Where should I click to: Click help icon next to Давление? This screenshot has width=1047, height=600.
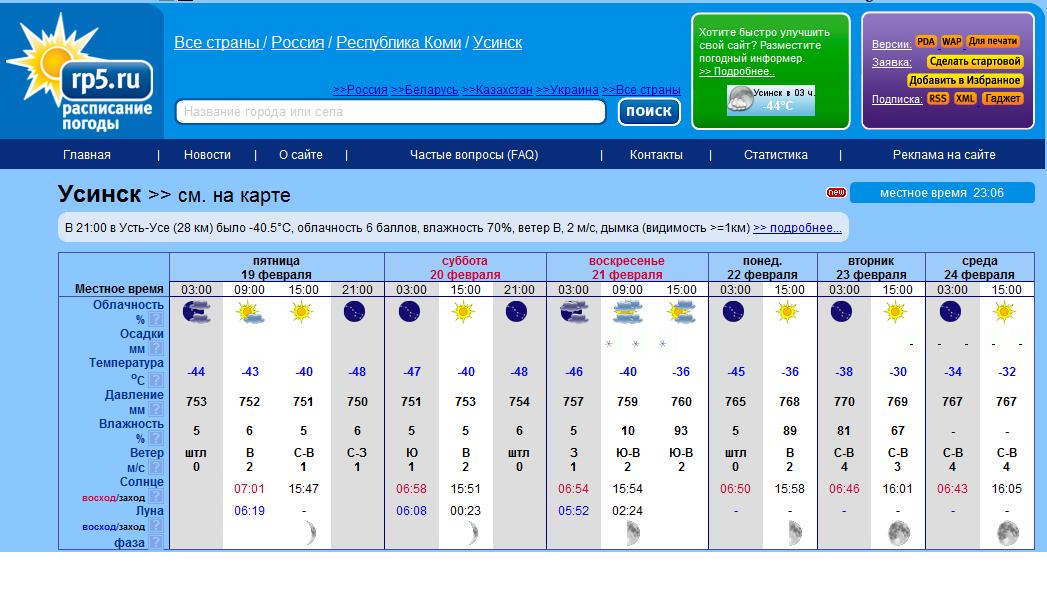click(155, 409)
